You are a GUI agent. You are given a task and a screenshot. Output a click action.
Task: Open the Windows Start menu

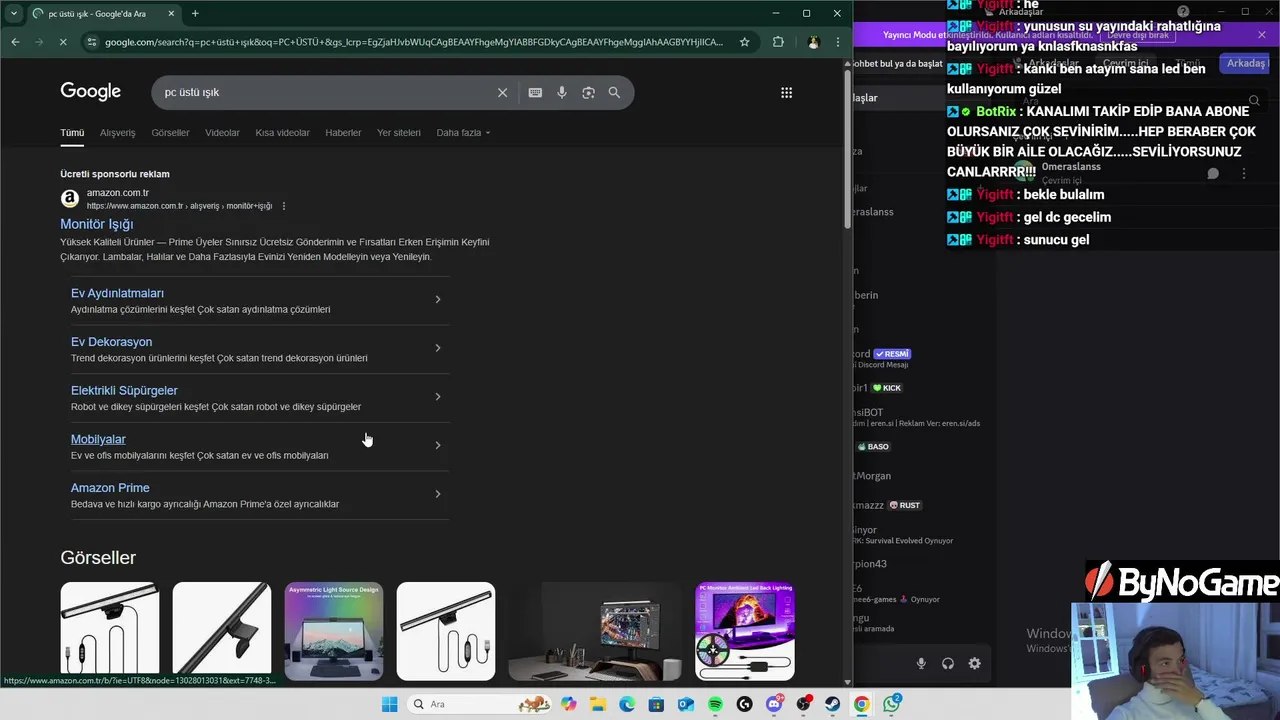pyautogui.click(x=389, y=704)
